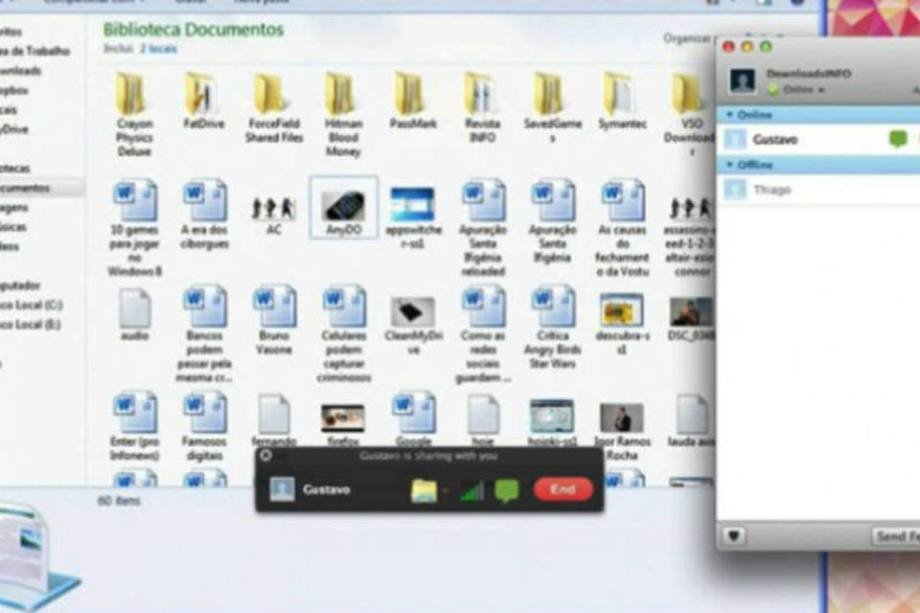Click the signal strength bars icon
The image size is (920, 613).
tap(471, 490)
